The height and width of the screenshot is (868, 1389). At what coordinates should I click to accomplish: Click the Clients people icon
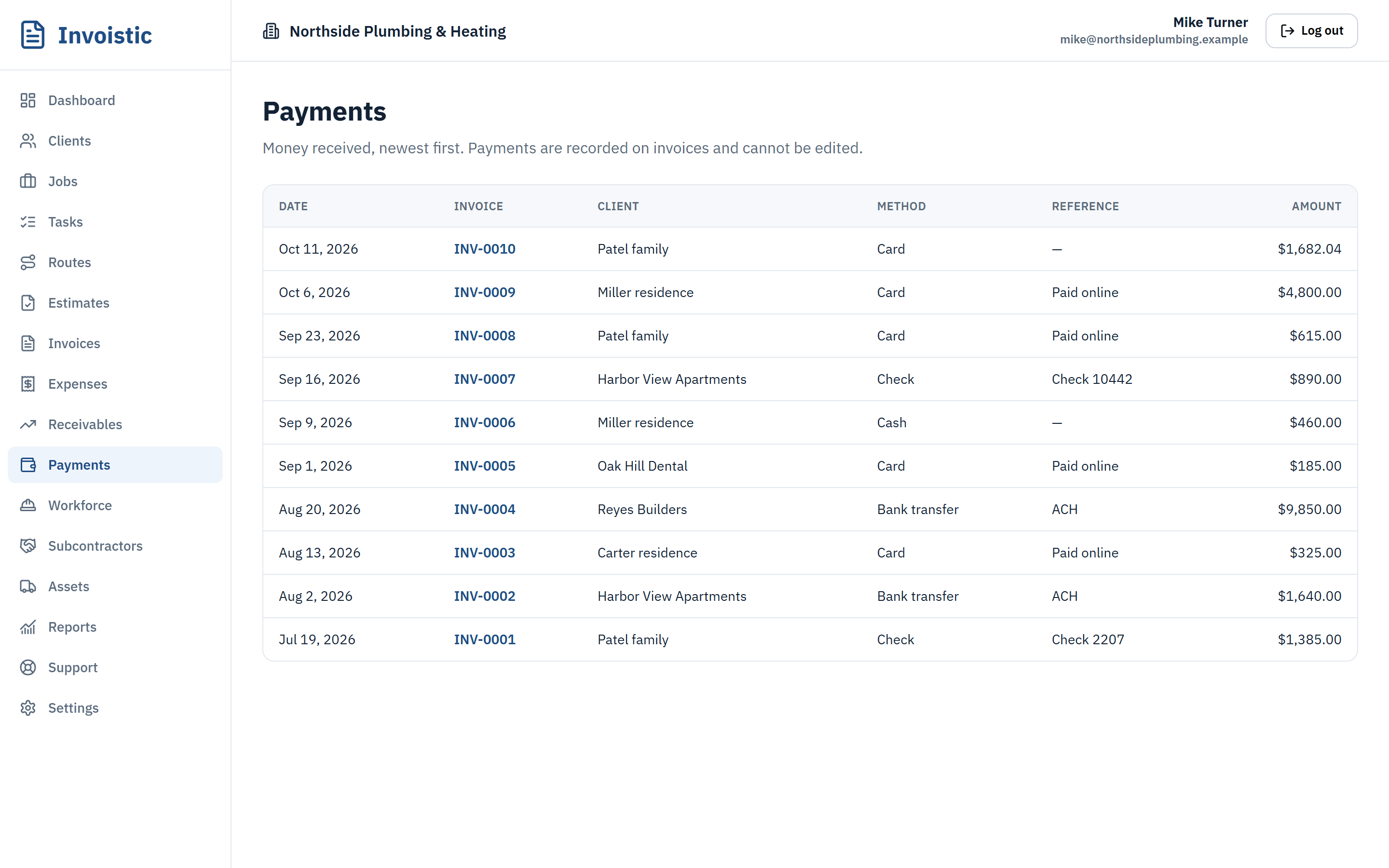(x=28, y=141)
